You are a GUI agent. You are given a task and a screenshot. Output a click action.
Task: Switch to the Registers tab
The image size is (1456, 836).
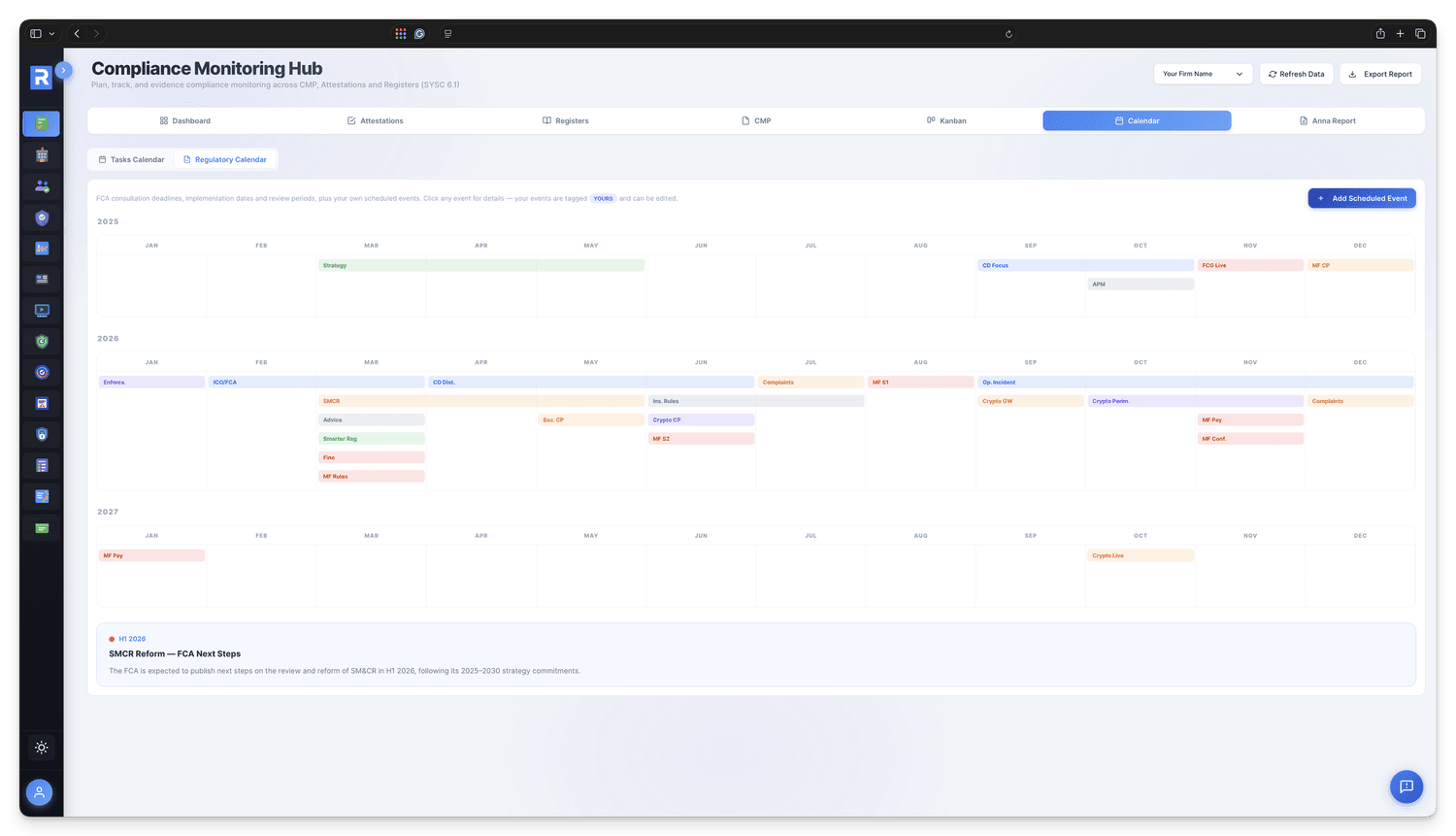(565, 120)
